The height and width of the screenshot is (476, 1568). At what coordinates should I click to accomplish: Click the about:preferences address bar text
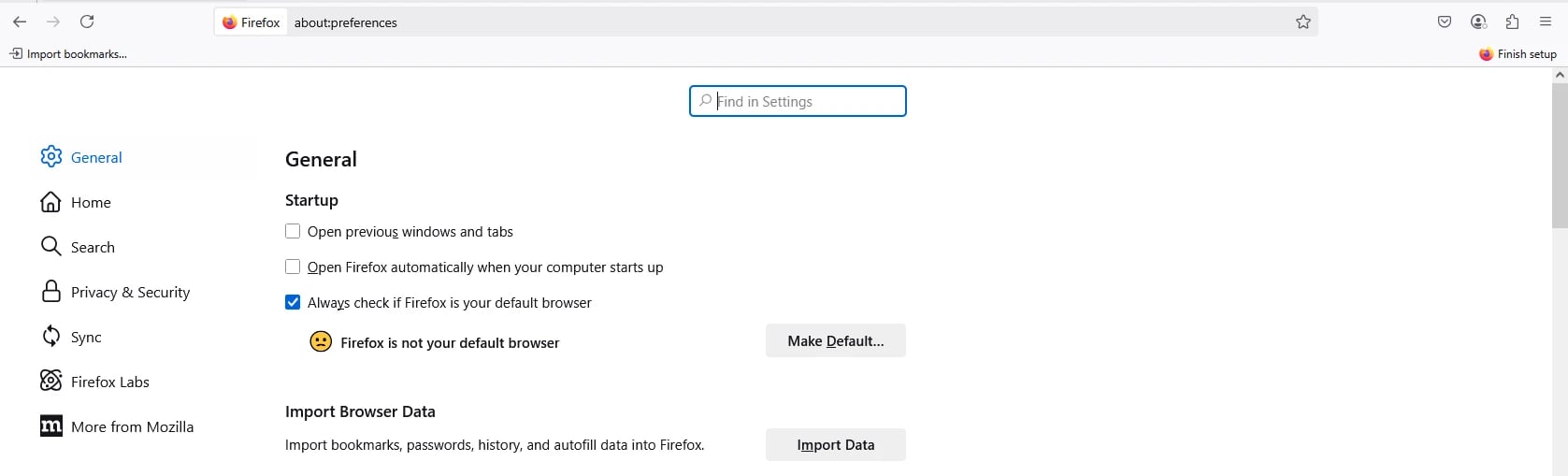(x=346, y=22)
